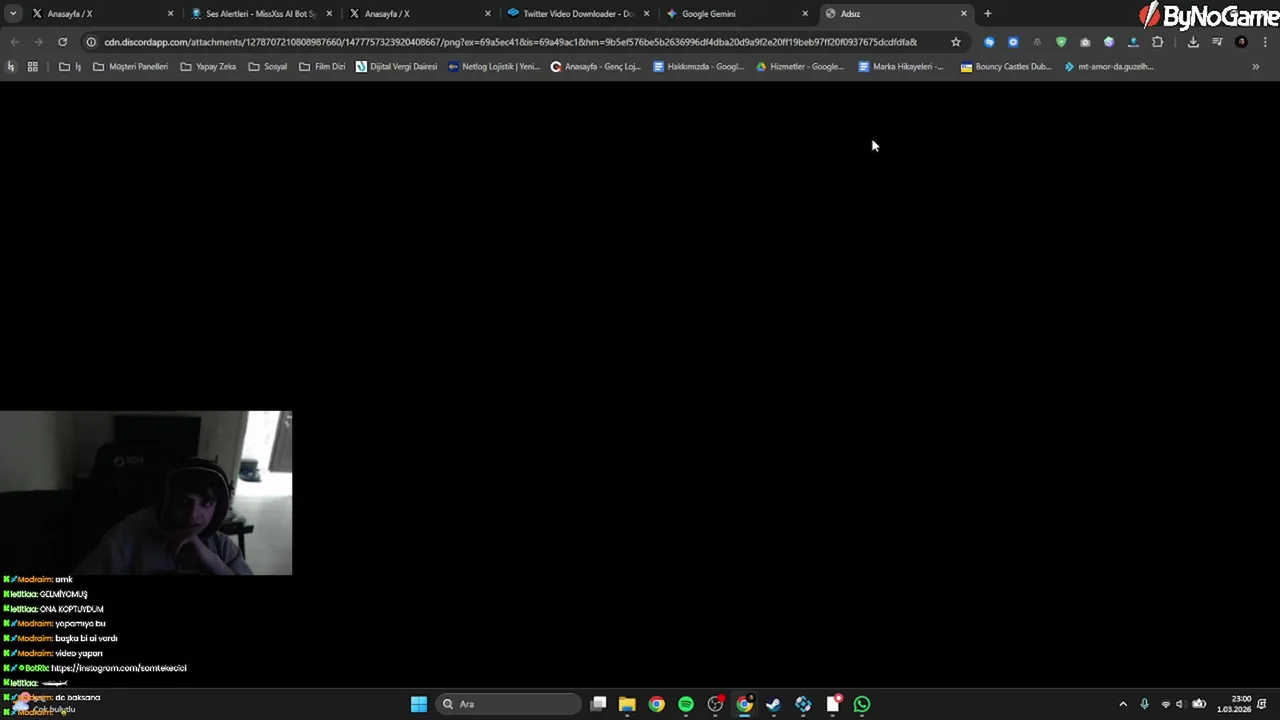Viewport: 1280px width, 720px height.
Task: Open a new browser tab
Action: pos(987,14)
